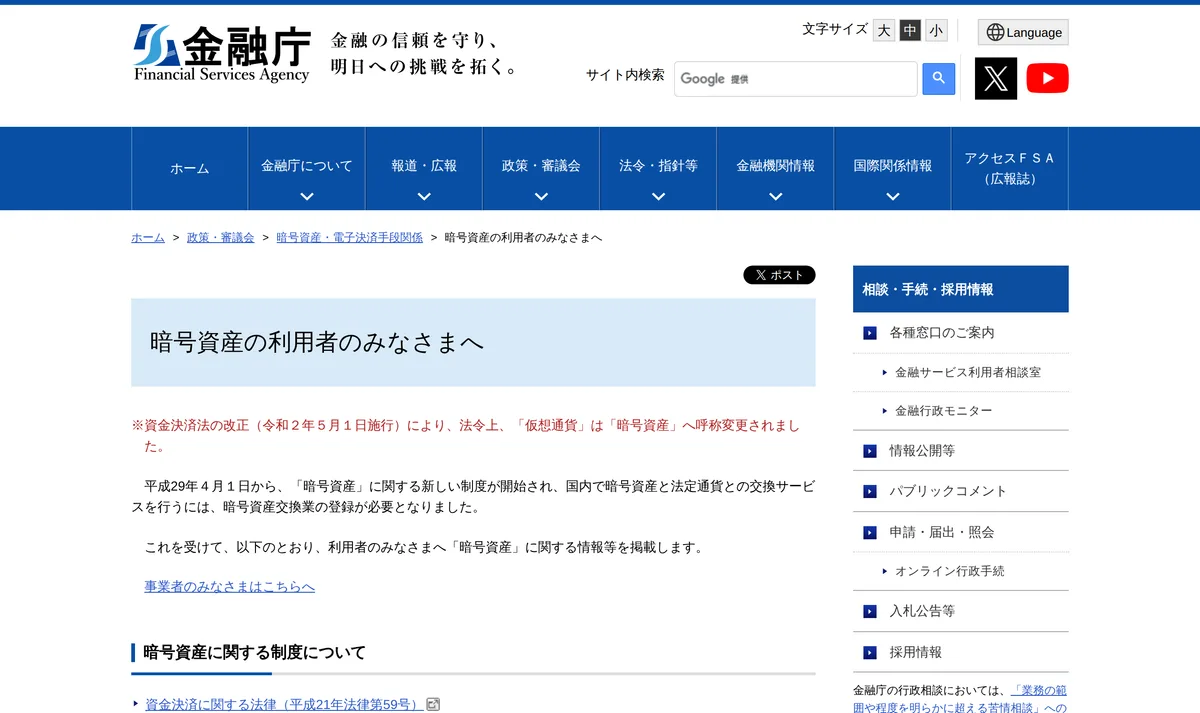The image size is (1200, 713).
Task: Click Google site search input field
Action: click(796, 79)
